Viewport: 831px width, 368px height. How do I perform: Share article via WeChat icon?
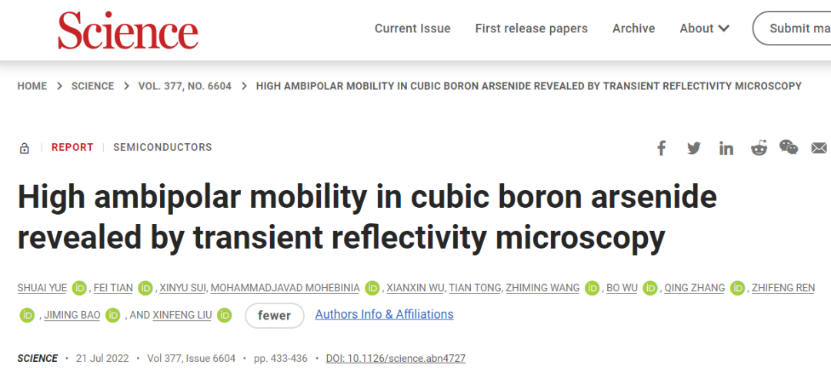[789, 147]
